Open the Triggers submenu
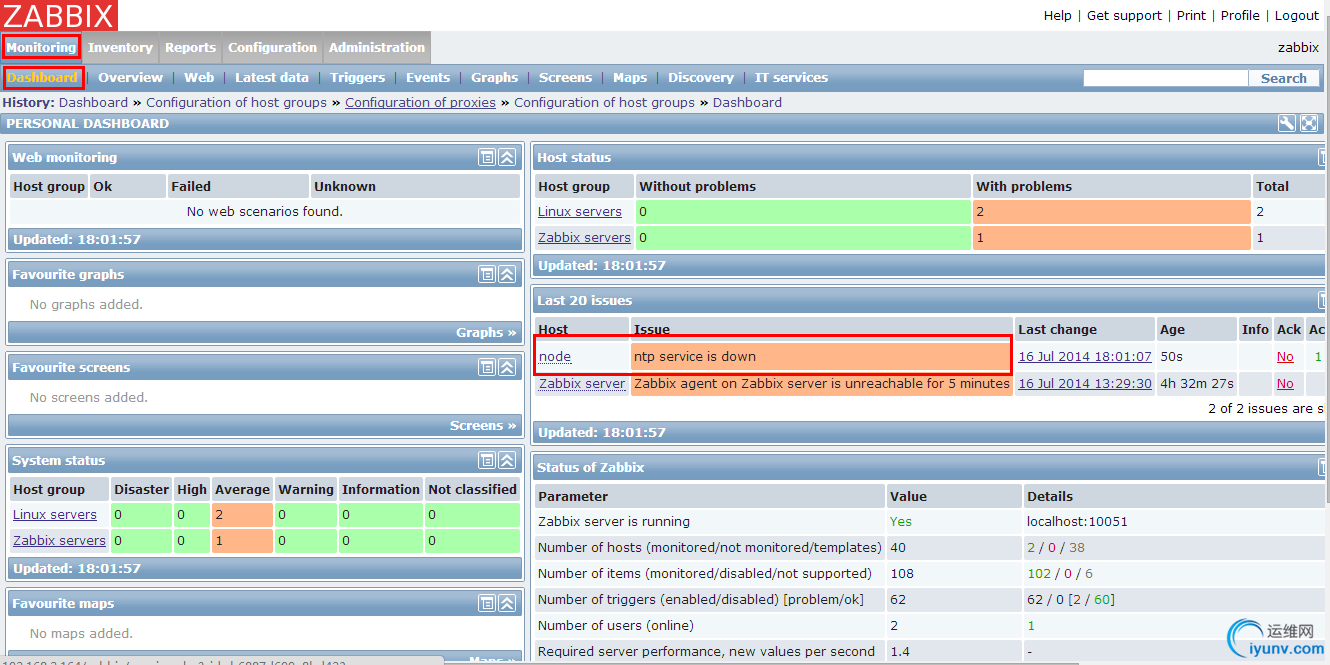This screenshot has width=1330, height=665. pos(357,77)
